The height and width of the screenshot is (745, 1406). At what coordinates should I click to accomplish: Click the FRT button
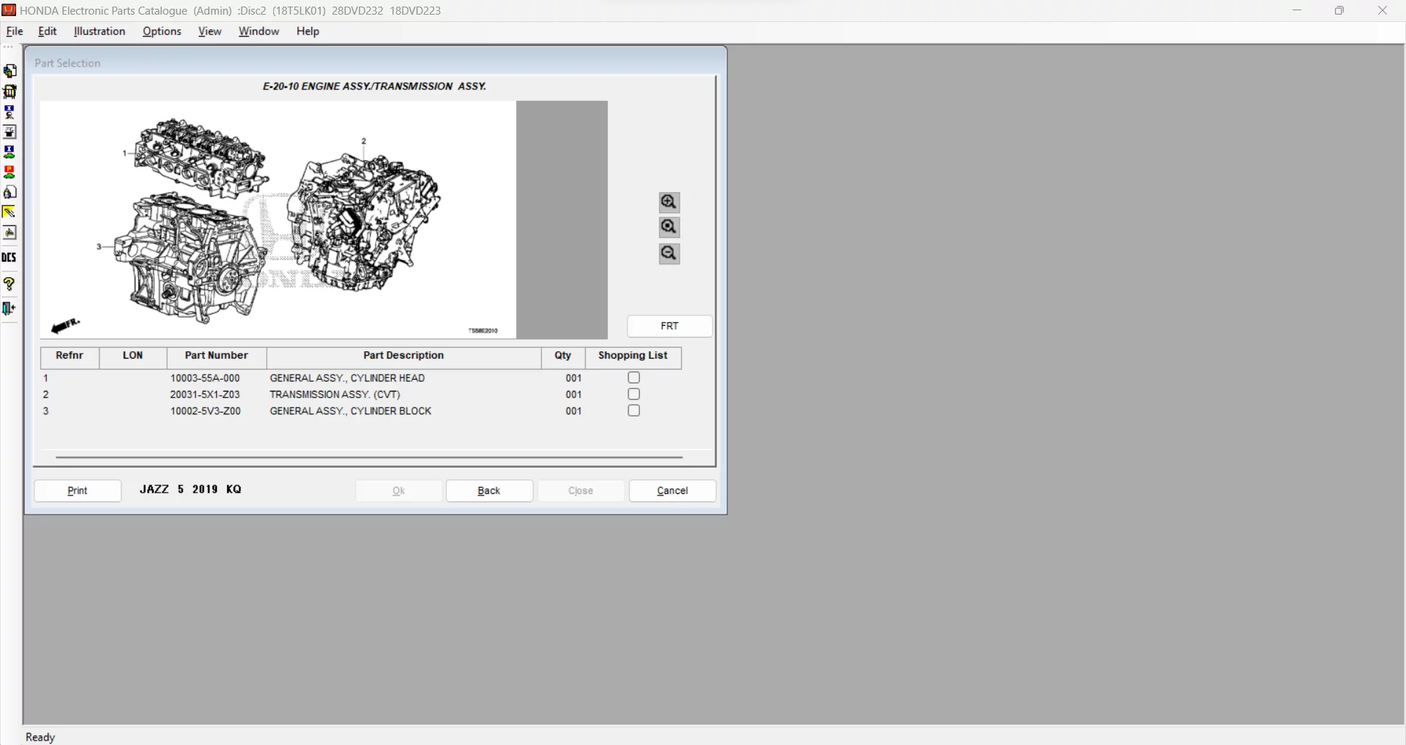click(x=669, y=326)
